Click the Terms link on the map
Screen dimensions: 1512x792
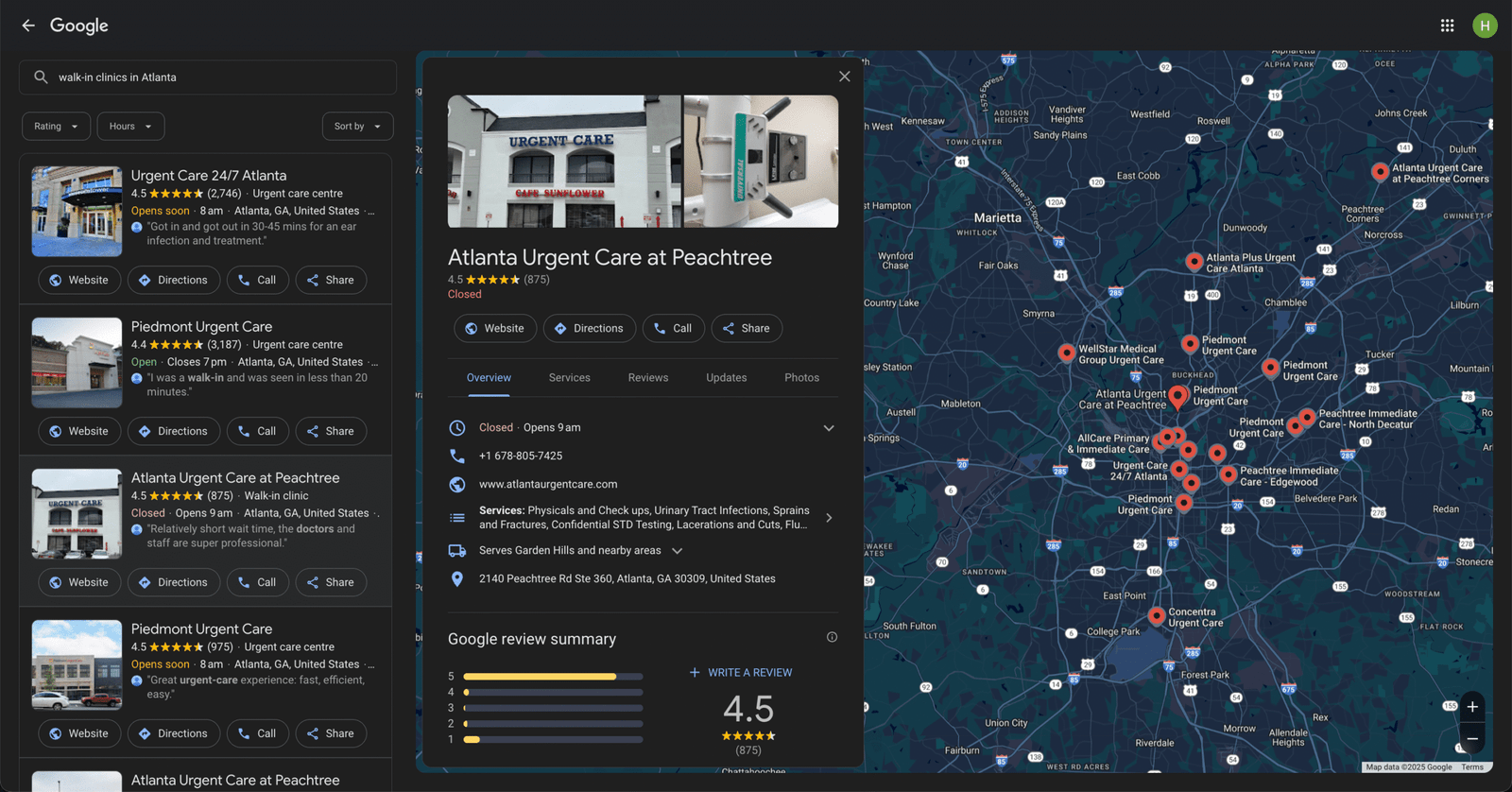pyautogui.click(x=1472, y=767)
